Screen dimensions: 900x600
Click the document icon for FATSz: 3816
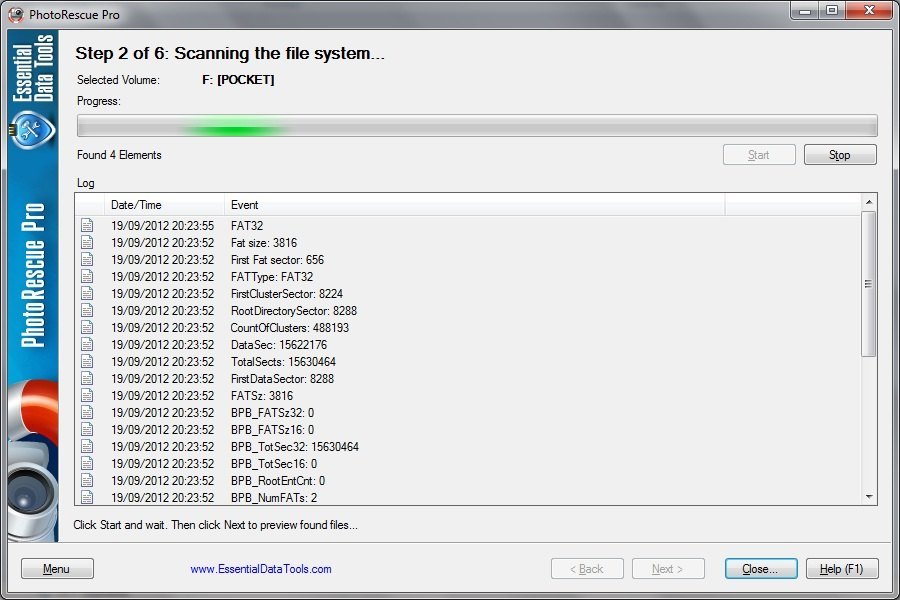point(87,396)
